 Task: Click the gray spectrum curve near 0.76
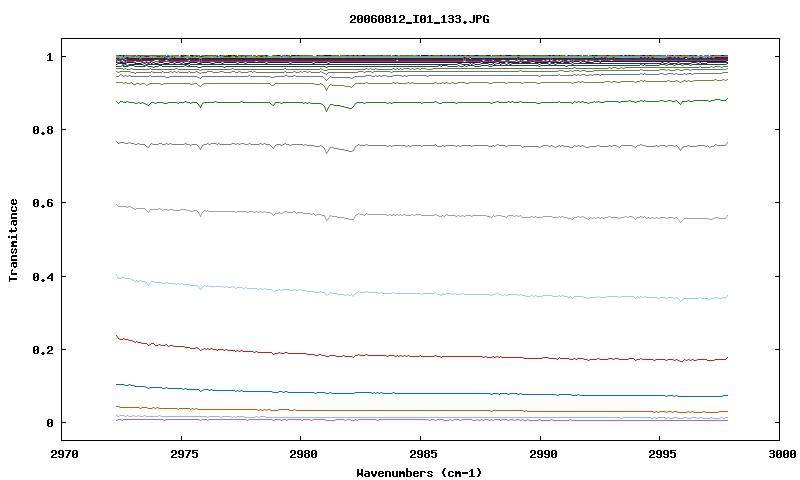(x=421, y=145)
